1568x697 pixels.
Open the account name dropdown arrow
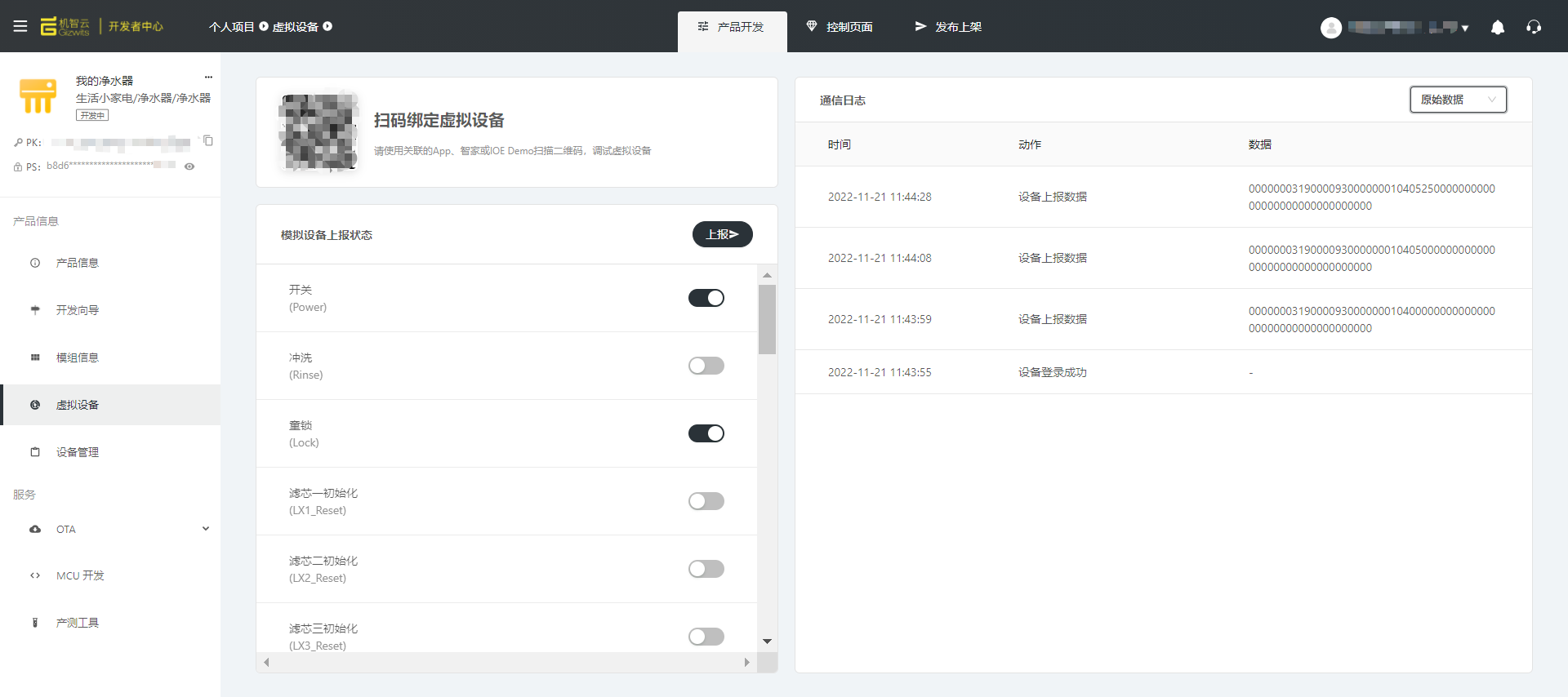[x=1465, y=29]
